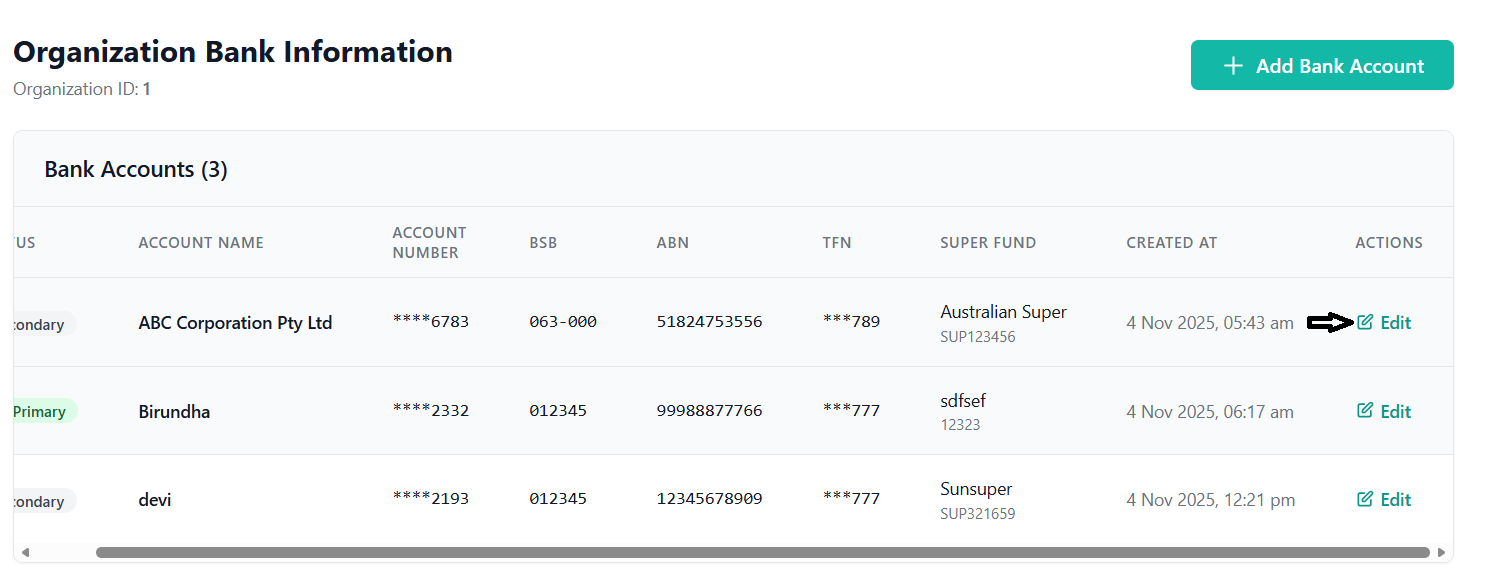Select the Birundha account name cell
Screen dimensions: 1485x573
[x=174, y=411]
